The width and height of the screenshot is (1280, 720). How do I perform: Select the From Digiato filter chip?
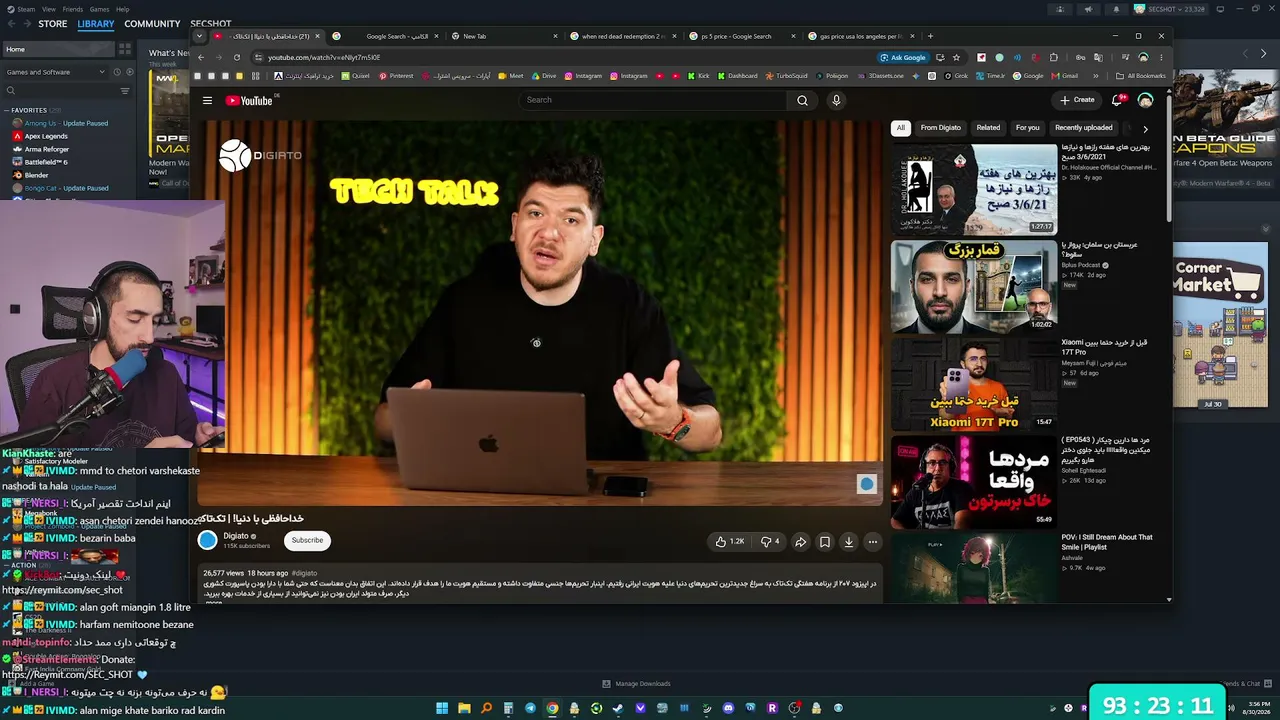click(940, 128)
